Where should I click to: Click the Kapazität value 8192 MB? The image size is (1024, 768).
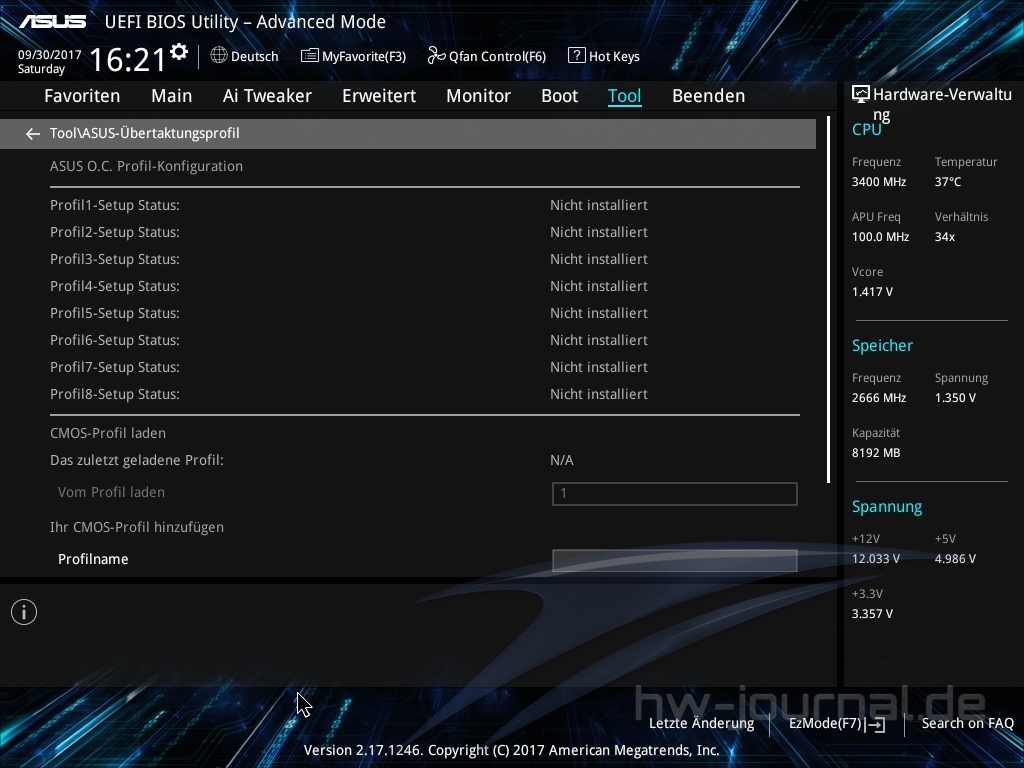tap(876, 453)
